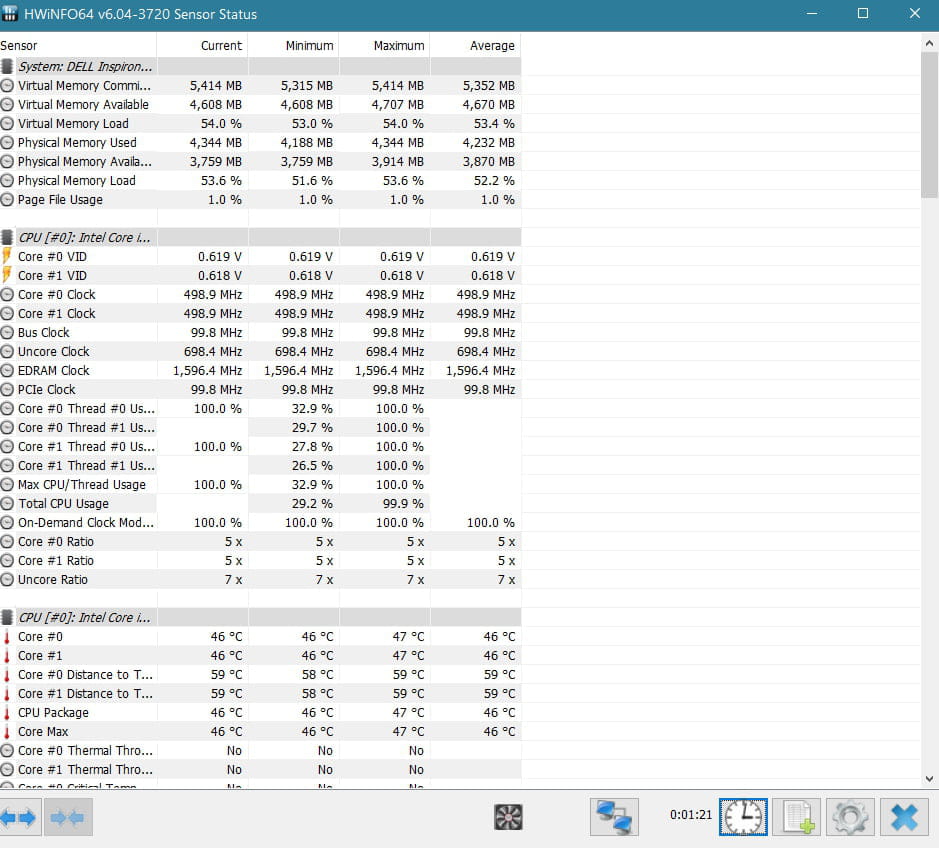
Task: Select the Core #0 Thermal Throttling row
Action: (261, 751)
